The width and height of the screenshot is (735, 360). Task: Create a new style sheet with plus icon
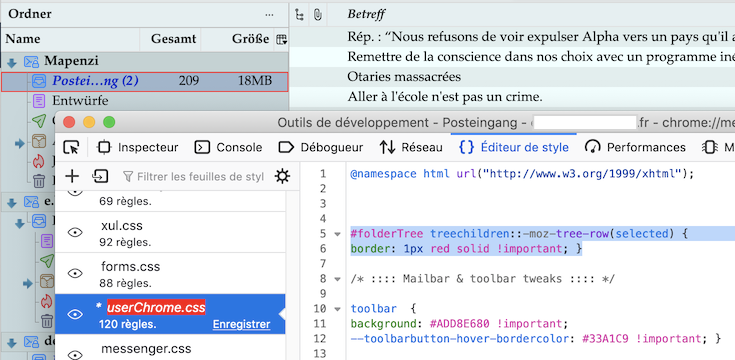[x=72, y=176]
